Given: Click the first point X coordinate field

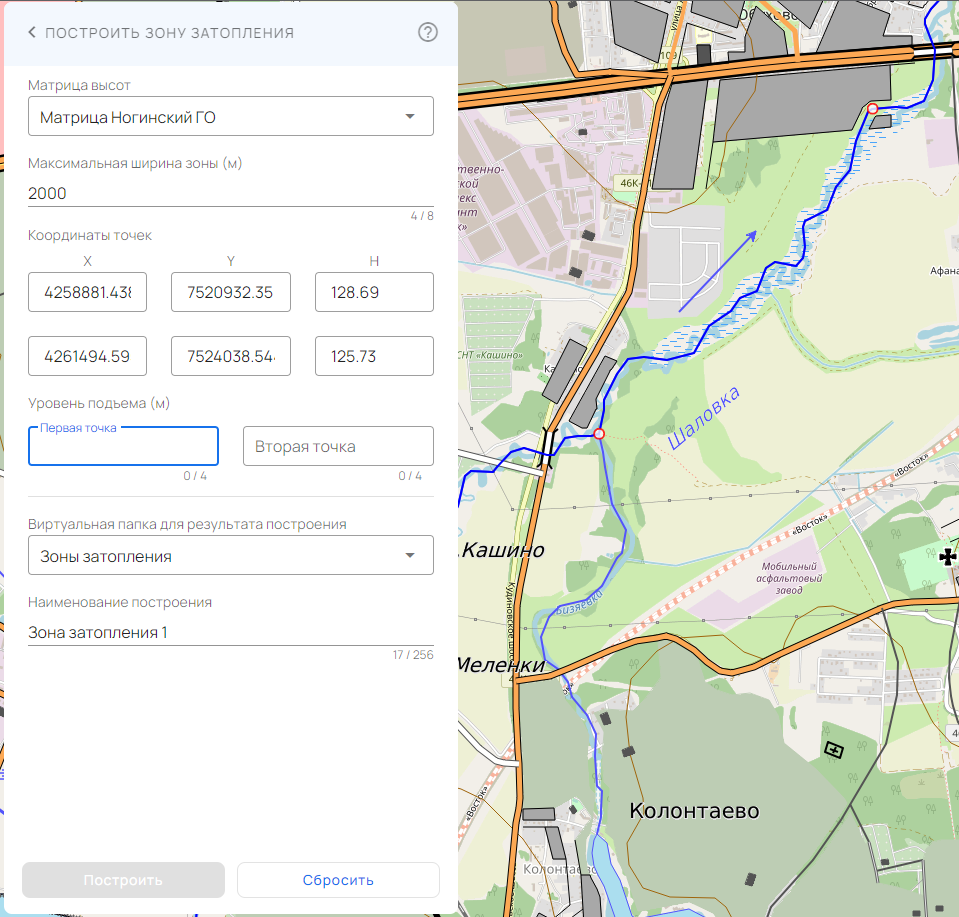Looking at the screenshot, I should point(87,292).
